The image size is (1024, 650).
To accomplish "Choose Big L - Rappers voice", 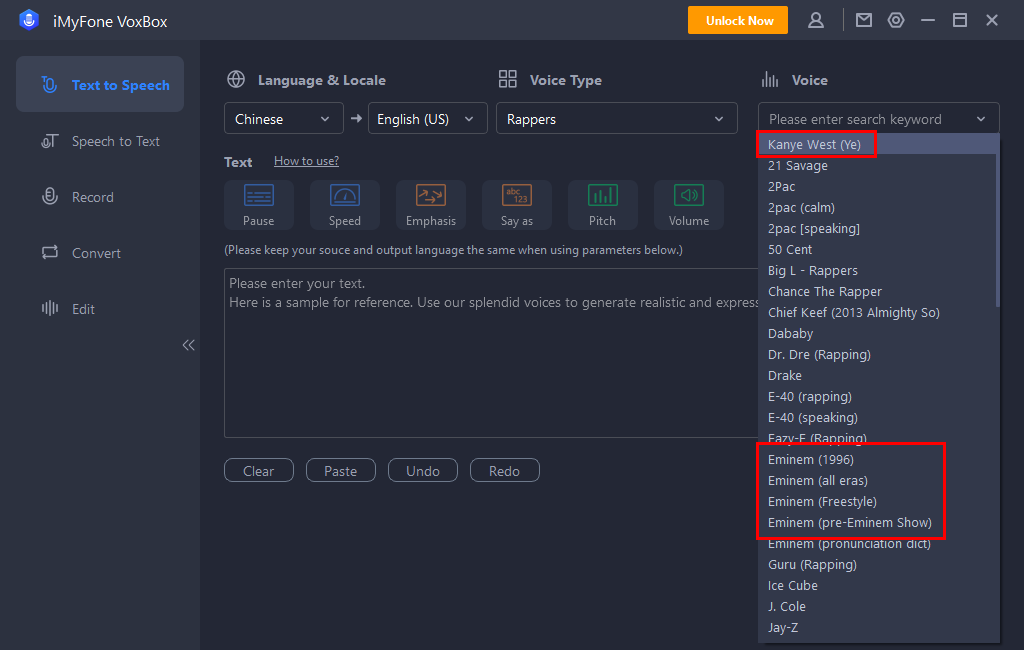I will (878, 270).
